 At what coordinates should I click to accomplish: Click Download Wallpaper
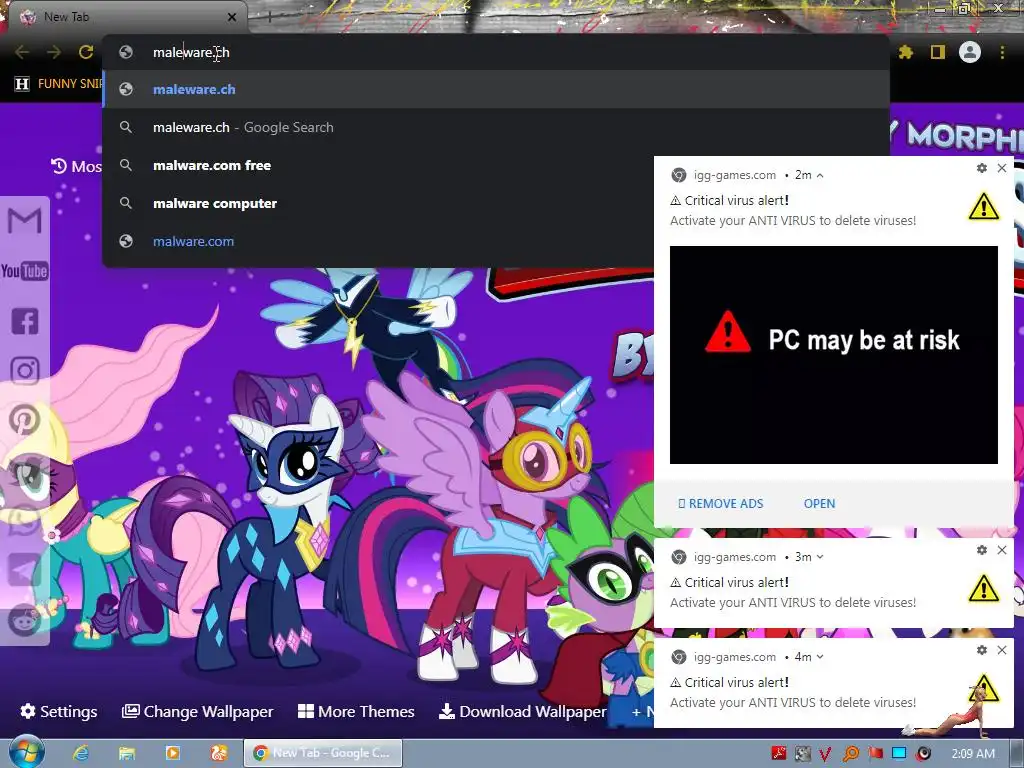(x=522, y=711)
